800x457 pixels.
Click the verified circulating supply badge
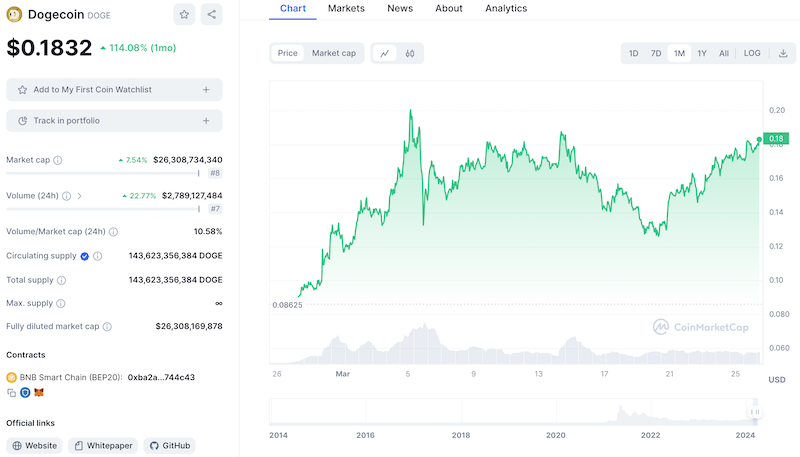click(x=85, y=256)
